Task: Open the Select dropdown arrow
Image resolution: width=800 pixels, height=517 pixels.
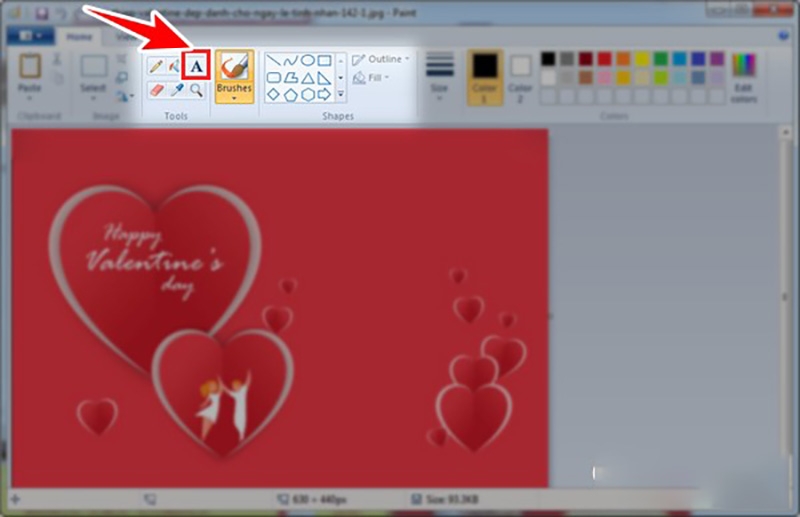Action: point(93,97)
